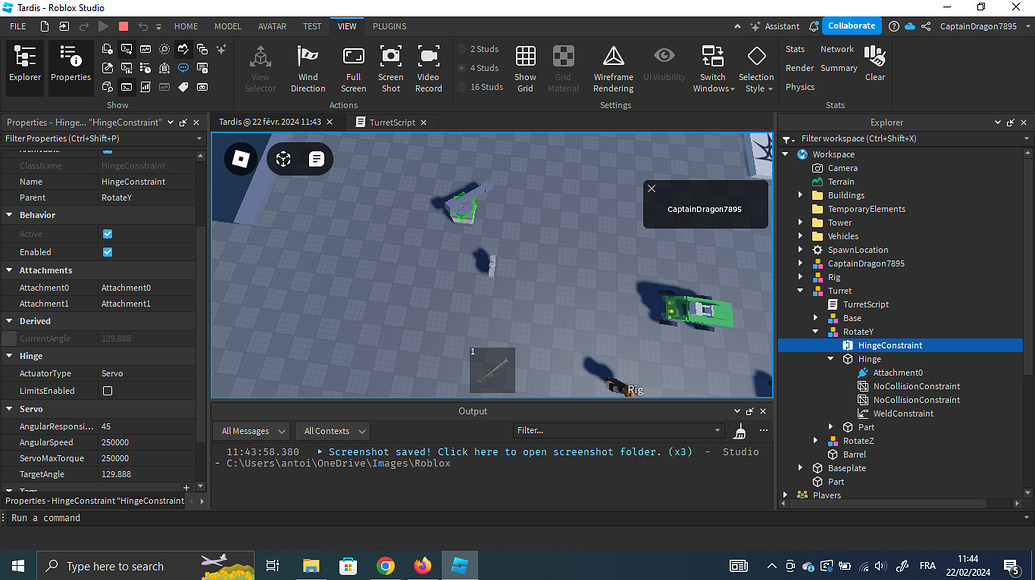Open the notifications bell

(814, 26)
